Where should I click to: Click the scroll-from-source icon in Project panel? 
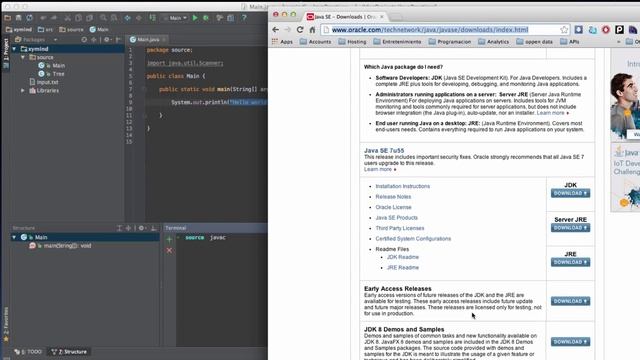coord(84,40)
